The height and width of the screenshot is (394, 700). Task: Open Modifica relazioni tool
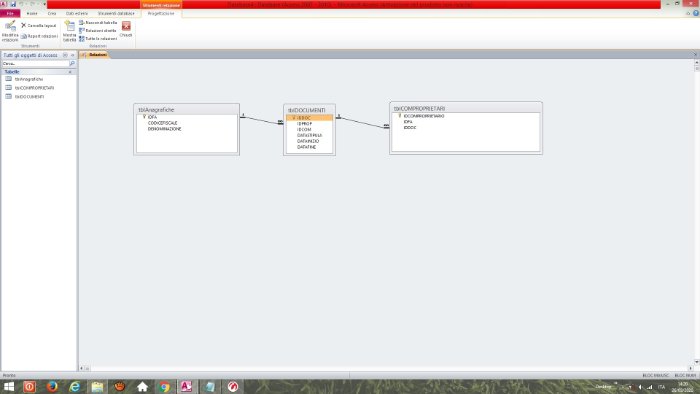10,31
